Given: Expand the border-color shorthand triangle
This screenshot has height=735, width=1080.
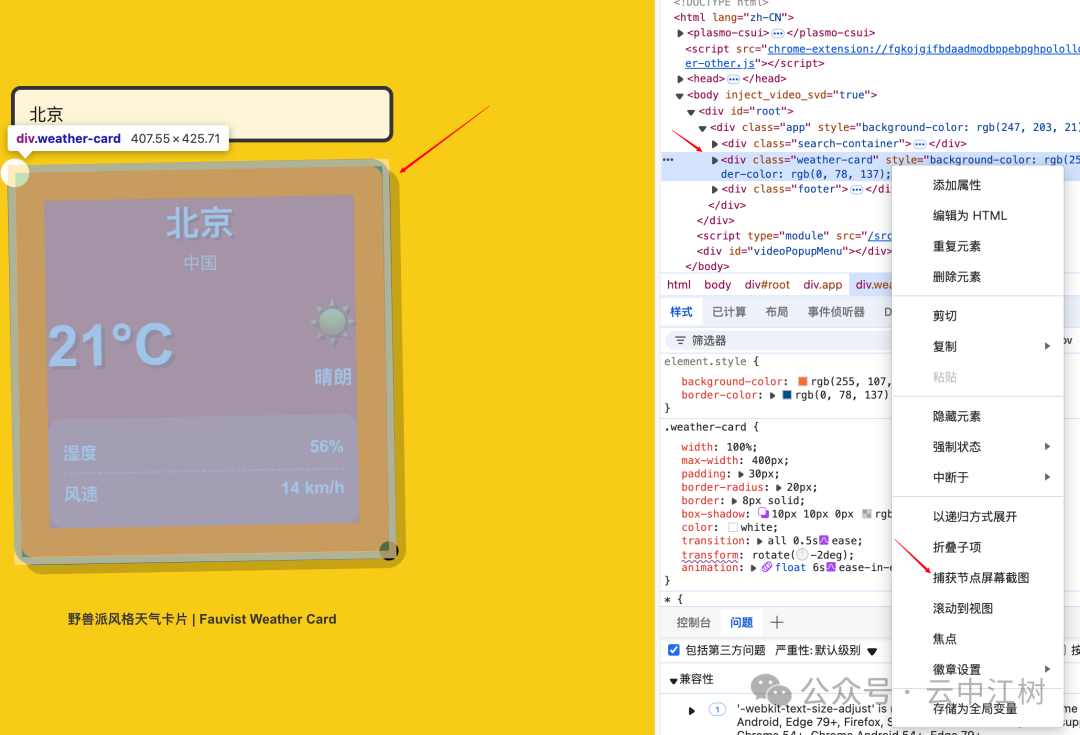Looking at the screenshot, I should click(x=773, y=395).
